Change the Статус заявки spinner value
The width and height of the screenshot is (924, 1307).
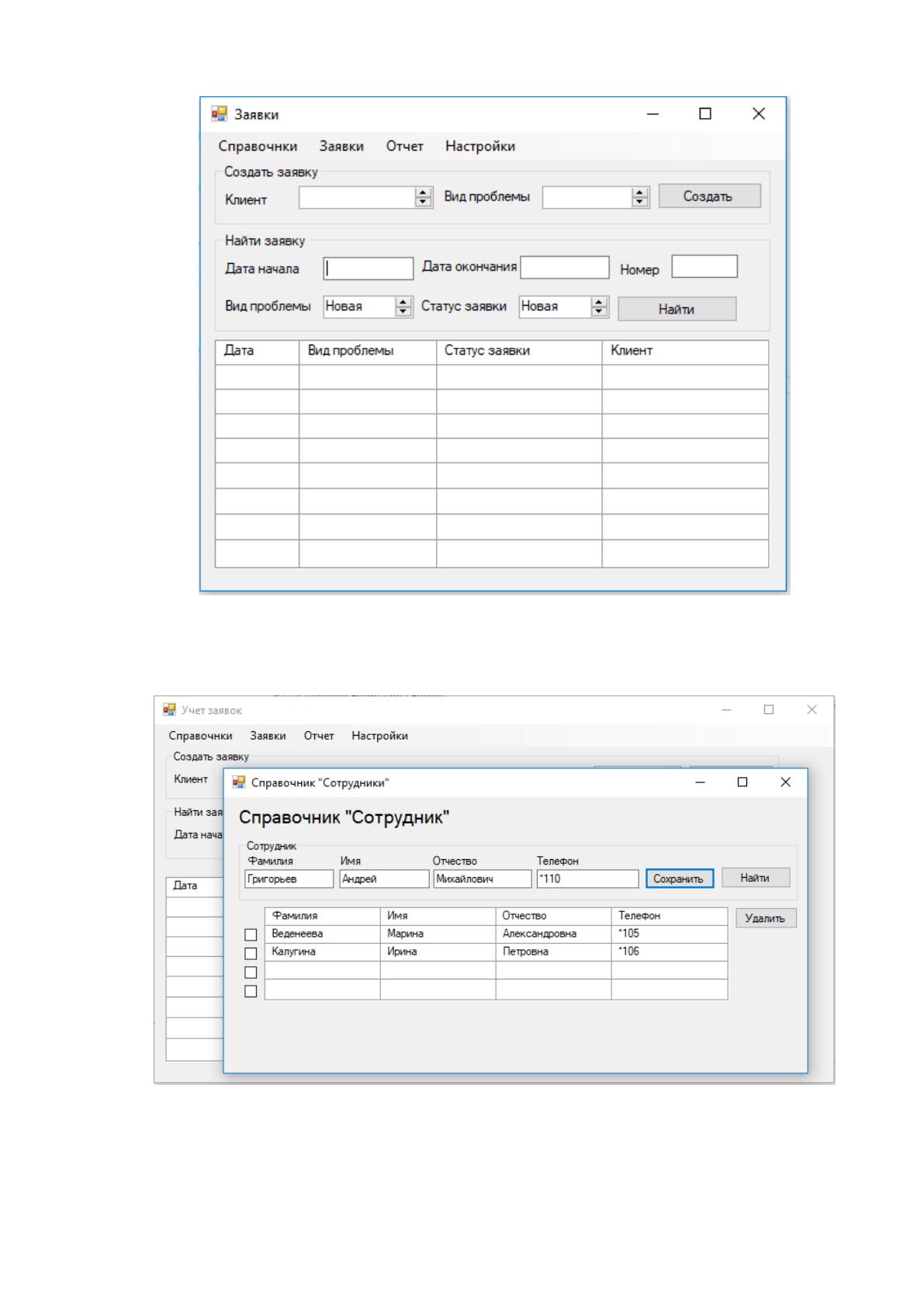(599, 307)
